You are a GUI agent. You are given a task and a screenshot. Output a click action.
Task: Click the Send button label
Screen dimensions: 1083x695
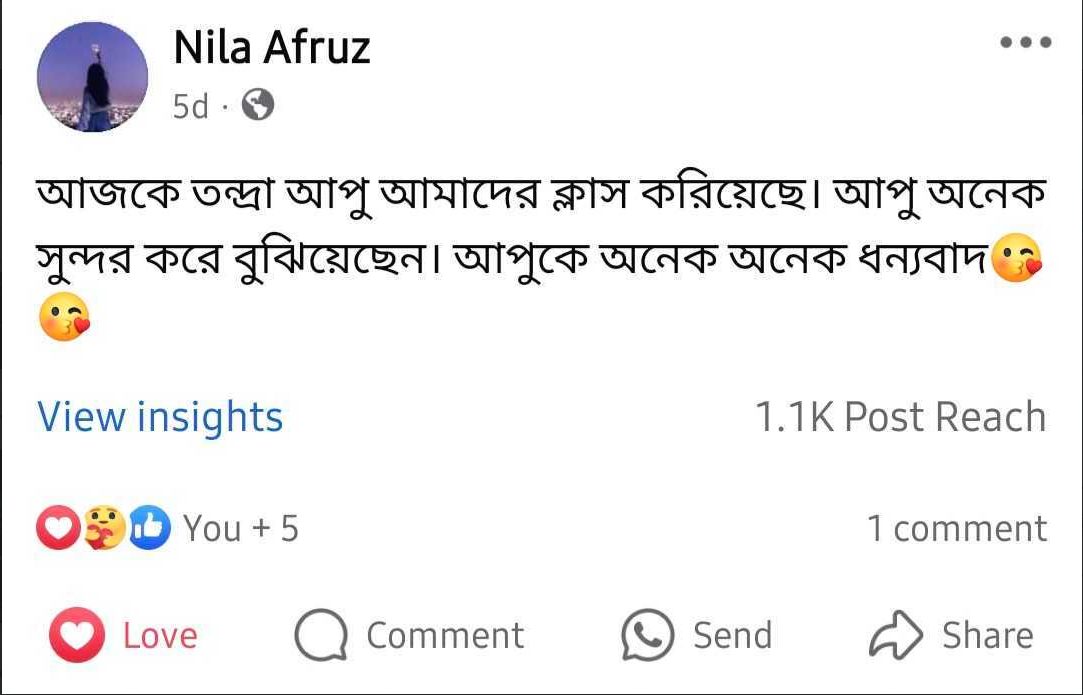[x=733, y=636]
